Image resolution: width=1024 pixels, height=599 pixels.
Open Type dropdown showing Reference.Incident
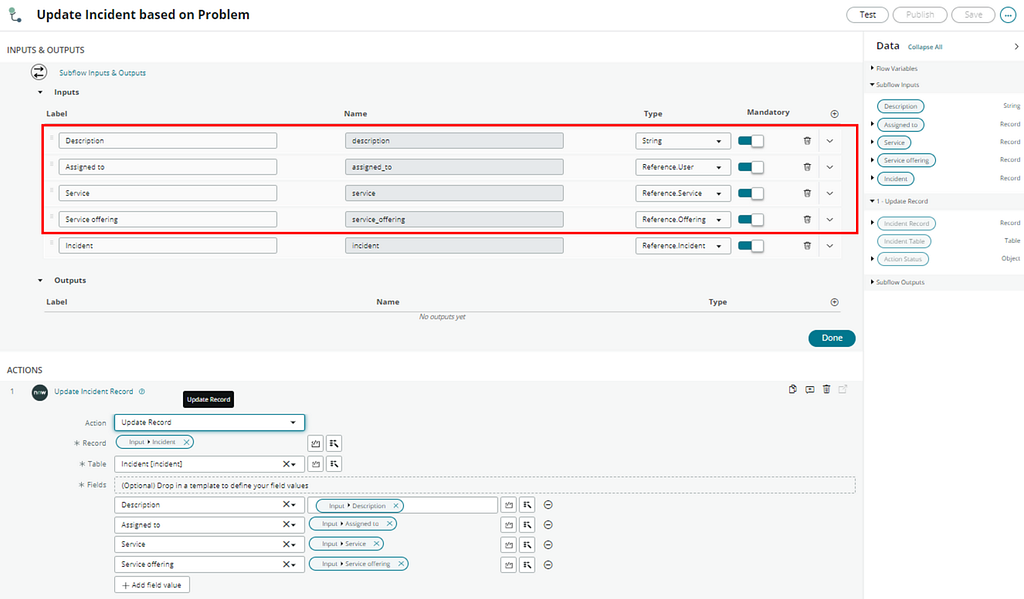pos(682,246)
